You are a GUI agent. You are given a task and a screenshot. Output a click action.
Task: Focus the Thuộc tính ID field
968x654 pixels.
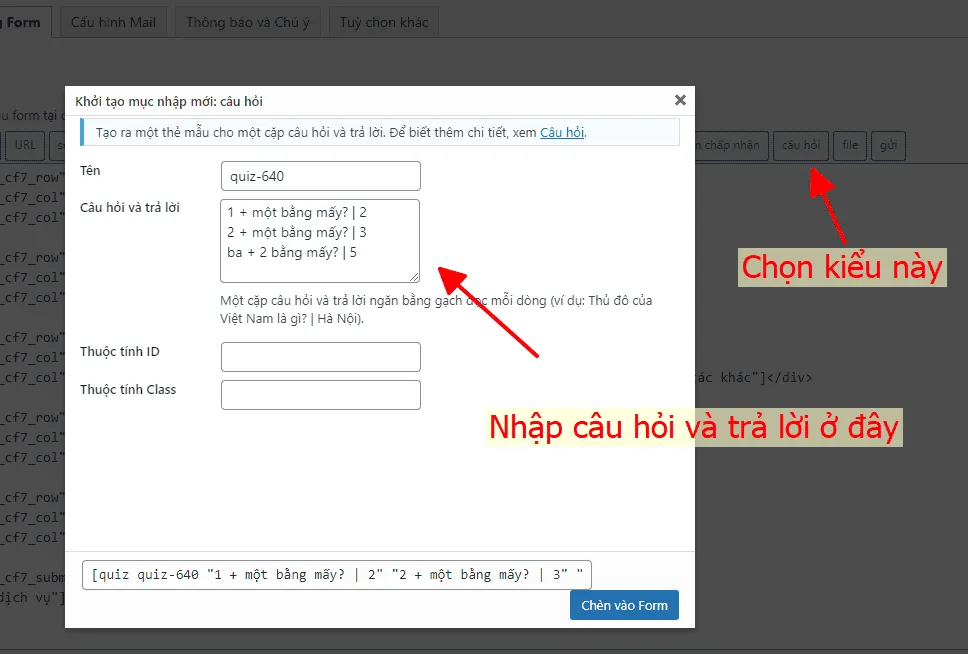[320, 356]
